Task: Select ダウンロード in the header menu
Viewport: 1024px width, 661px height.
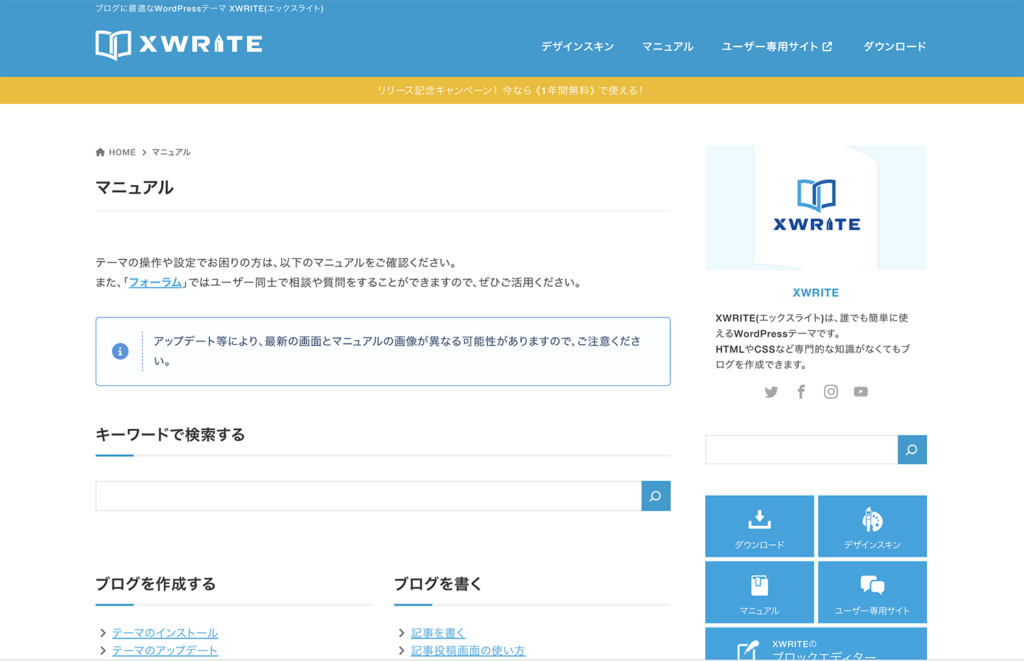Action: [x=893, y=46]
